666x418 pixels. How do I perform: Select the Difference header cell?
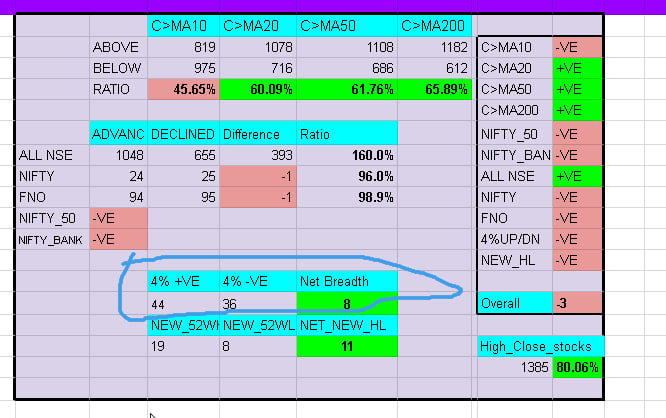(x=258, y=134)
